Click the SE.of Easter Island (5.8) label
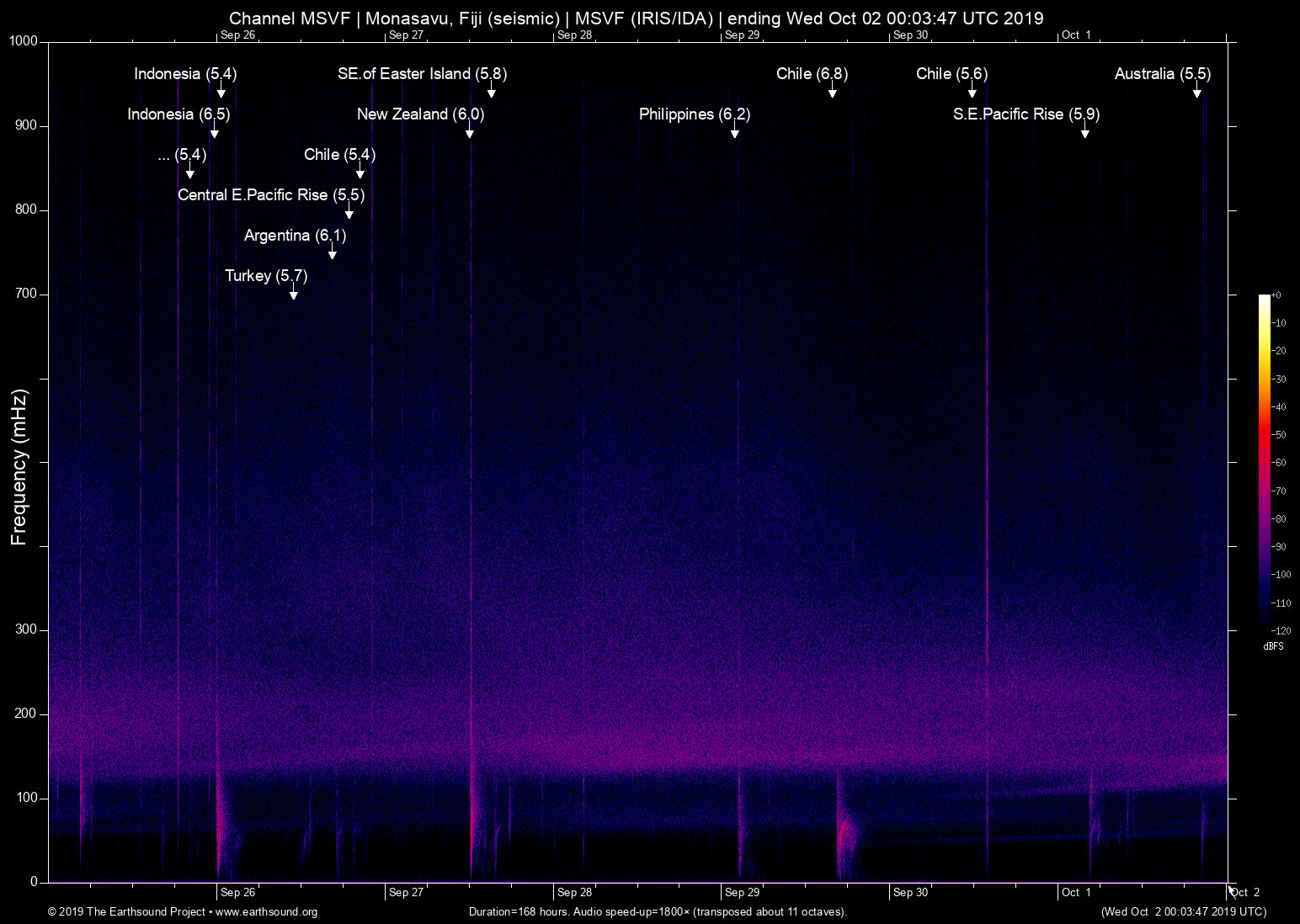 coord(422,74)
